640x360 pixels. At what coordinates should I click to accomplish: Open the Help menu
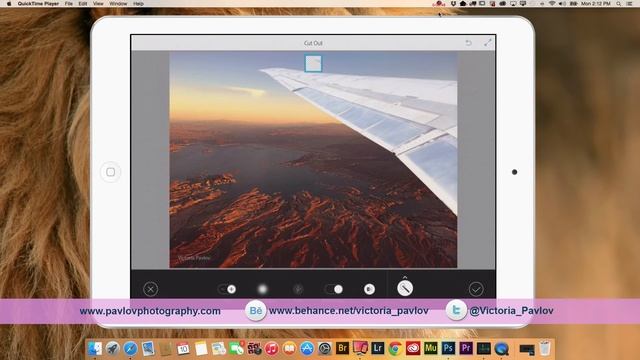138,3
